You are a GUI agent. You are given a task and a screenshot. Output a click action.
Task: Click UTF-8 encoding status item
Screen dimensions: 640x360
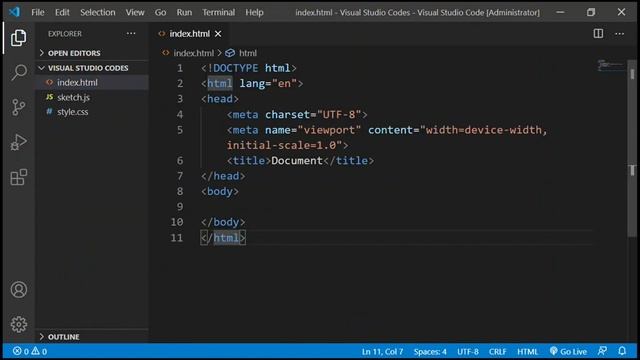(468, 351)
